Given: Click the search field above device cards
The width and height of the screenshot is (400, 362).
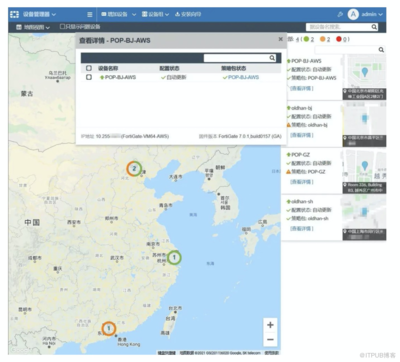Looking at the screenshot, I should click(x=346, y=50).
